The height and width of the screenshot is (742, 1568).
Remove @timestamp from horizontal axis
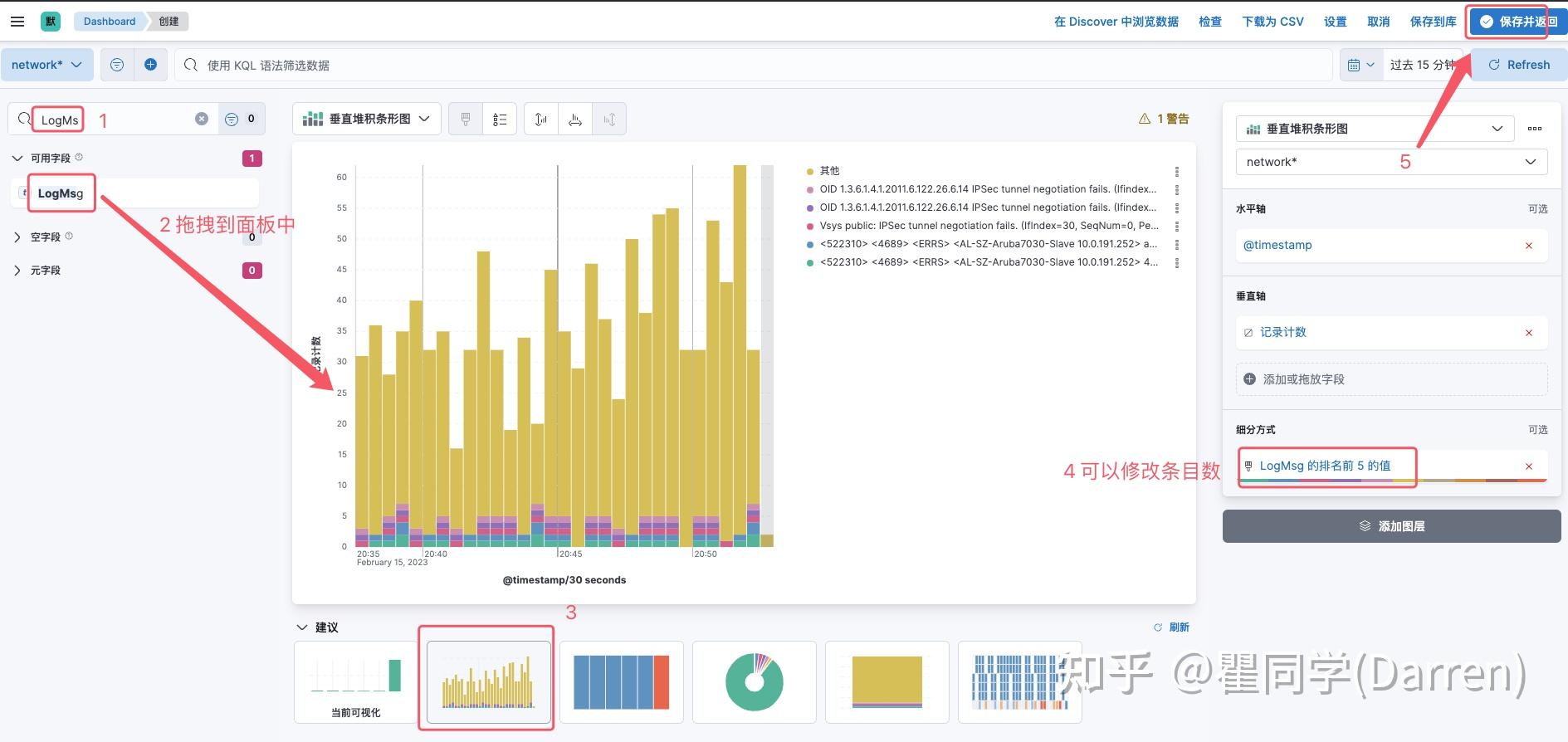[1529, 246]
